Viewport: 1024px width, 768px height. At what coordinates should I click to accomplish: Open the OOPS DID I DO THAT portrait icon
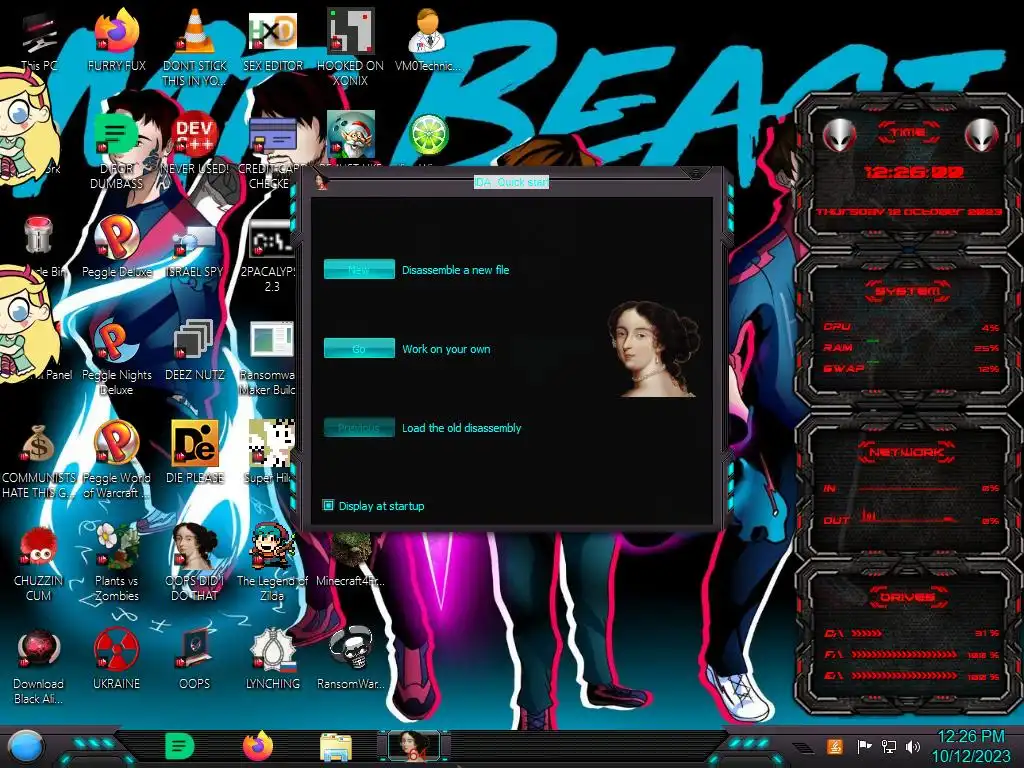195,546
